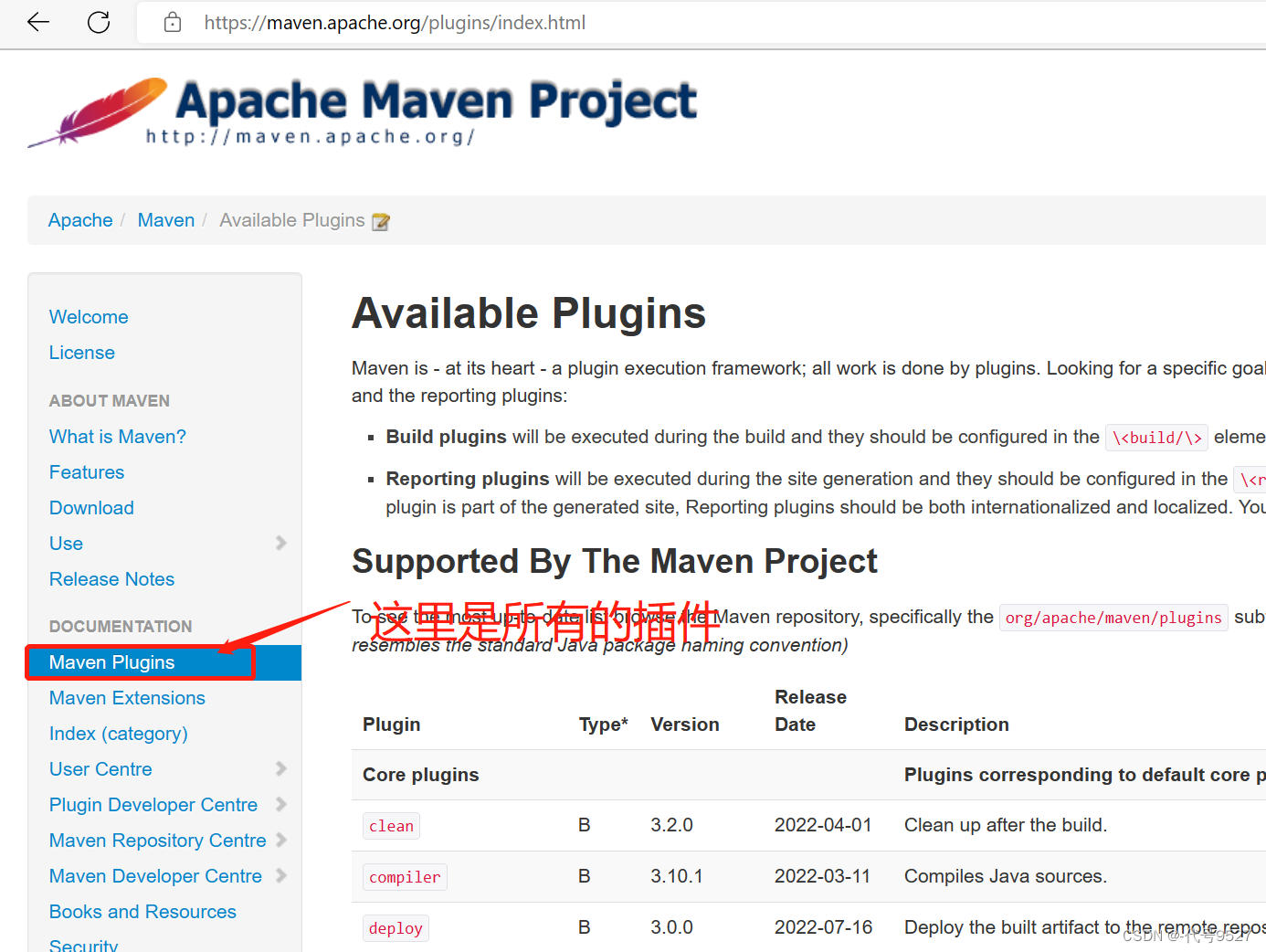Click the Release Date column header
This screenshot has width=1266, height=952.
811,711
